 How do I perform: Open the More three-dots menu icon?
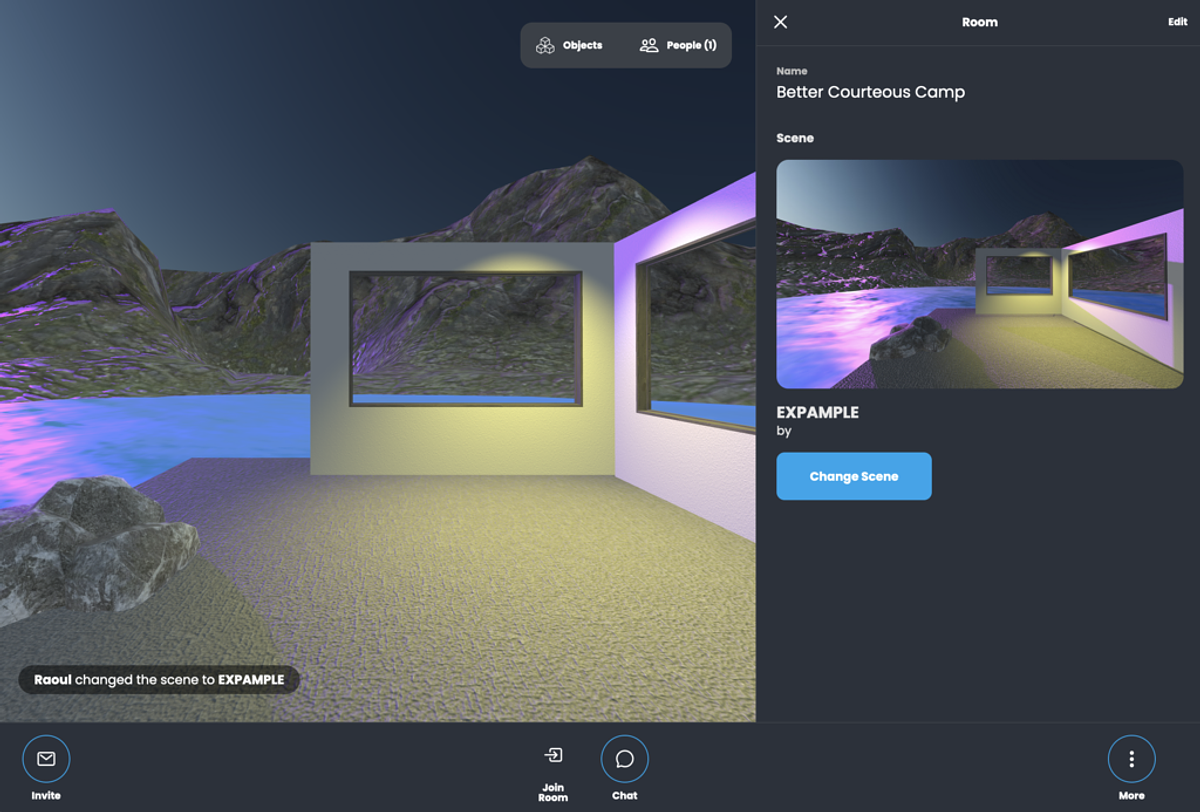point(1131,759)
